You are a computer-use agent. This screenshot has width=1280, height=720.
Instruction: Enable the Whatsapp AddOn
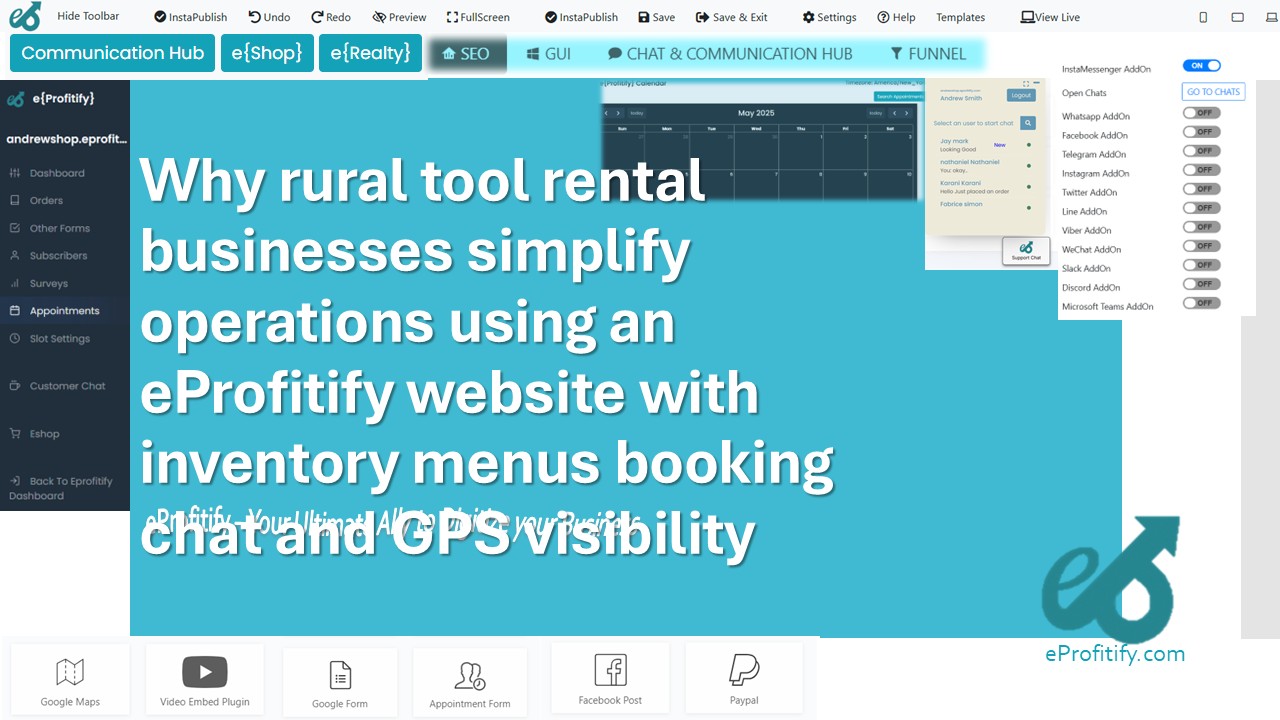tap(1200, 112)
